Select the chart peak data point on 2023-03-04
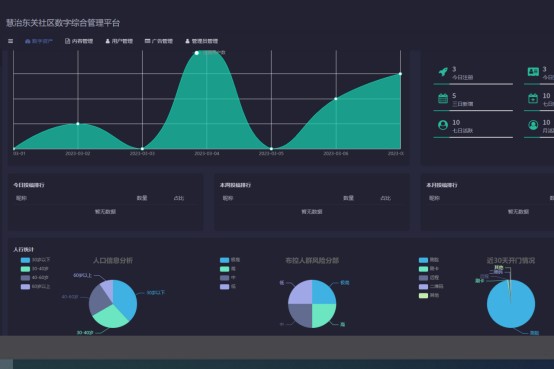Viewport: 554px width, 369px height. tap(197, 53)
